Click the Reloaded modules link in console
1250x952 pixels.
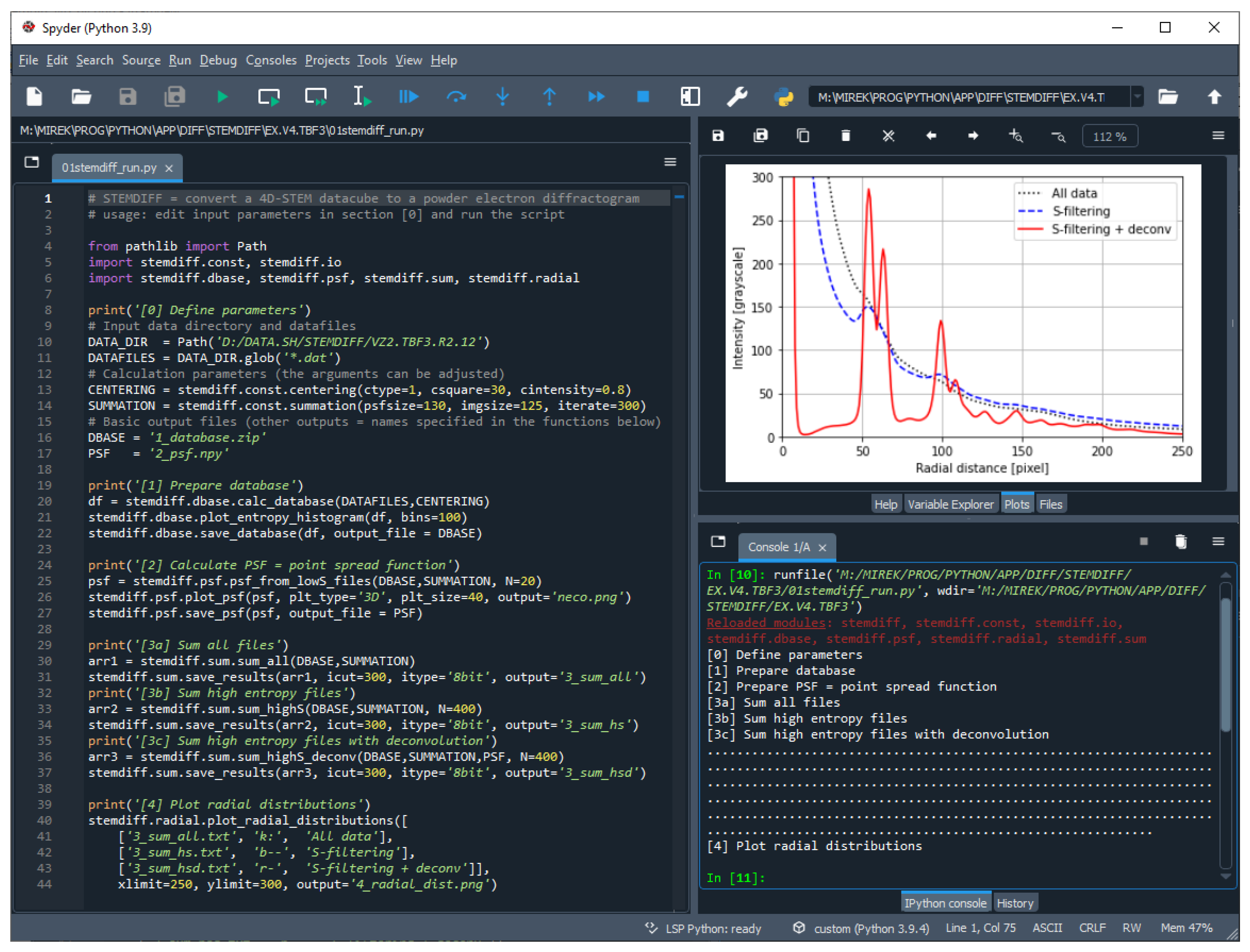point(766,623)
